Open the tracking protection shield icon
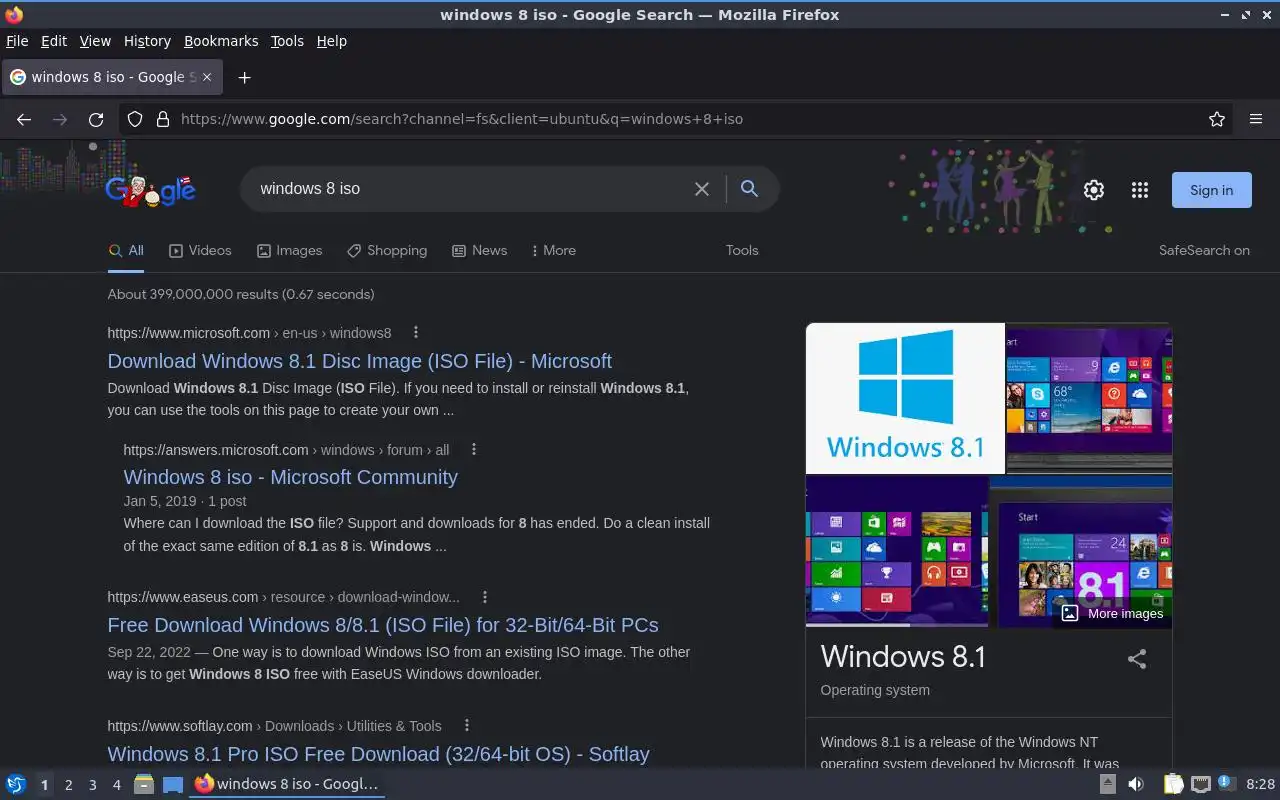 click(x=135, y=119)
